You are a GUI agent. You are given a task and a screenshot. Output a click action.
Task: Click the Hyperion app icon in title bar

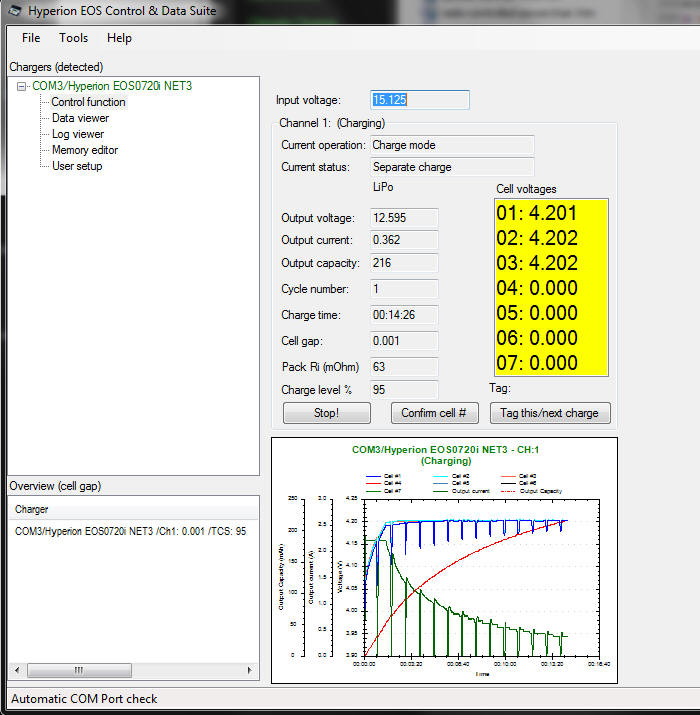click(x=15, y=11)
